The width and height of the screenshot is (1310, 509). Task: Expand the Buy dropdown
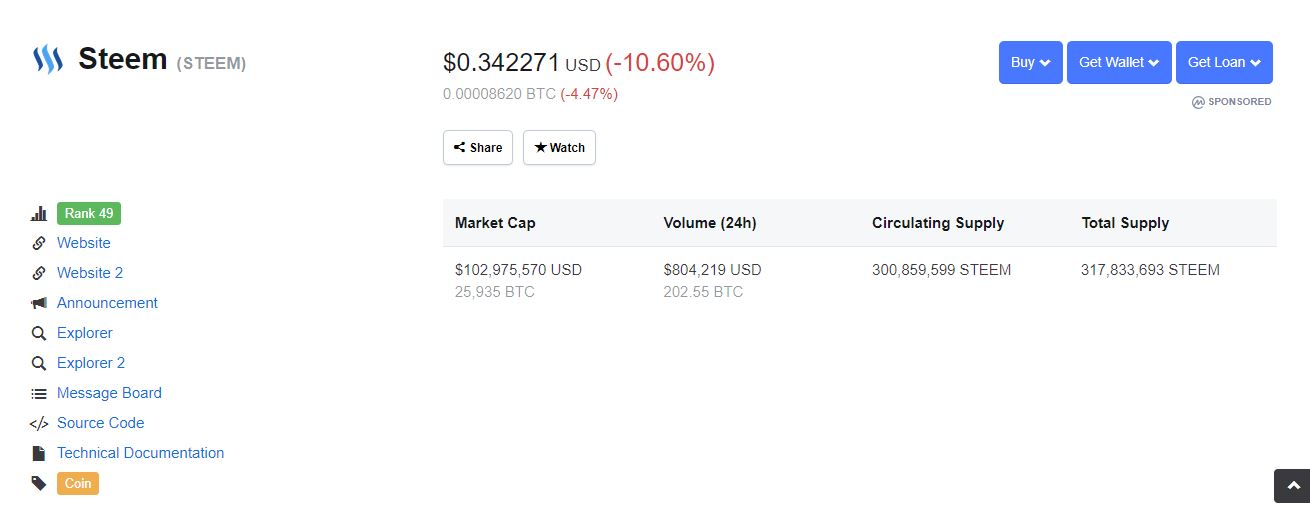[x=1030, y=62]
